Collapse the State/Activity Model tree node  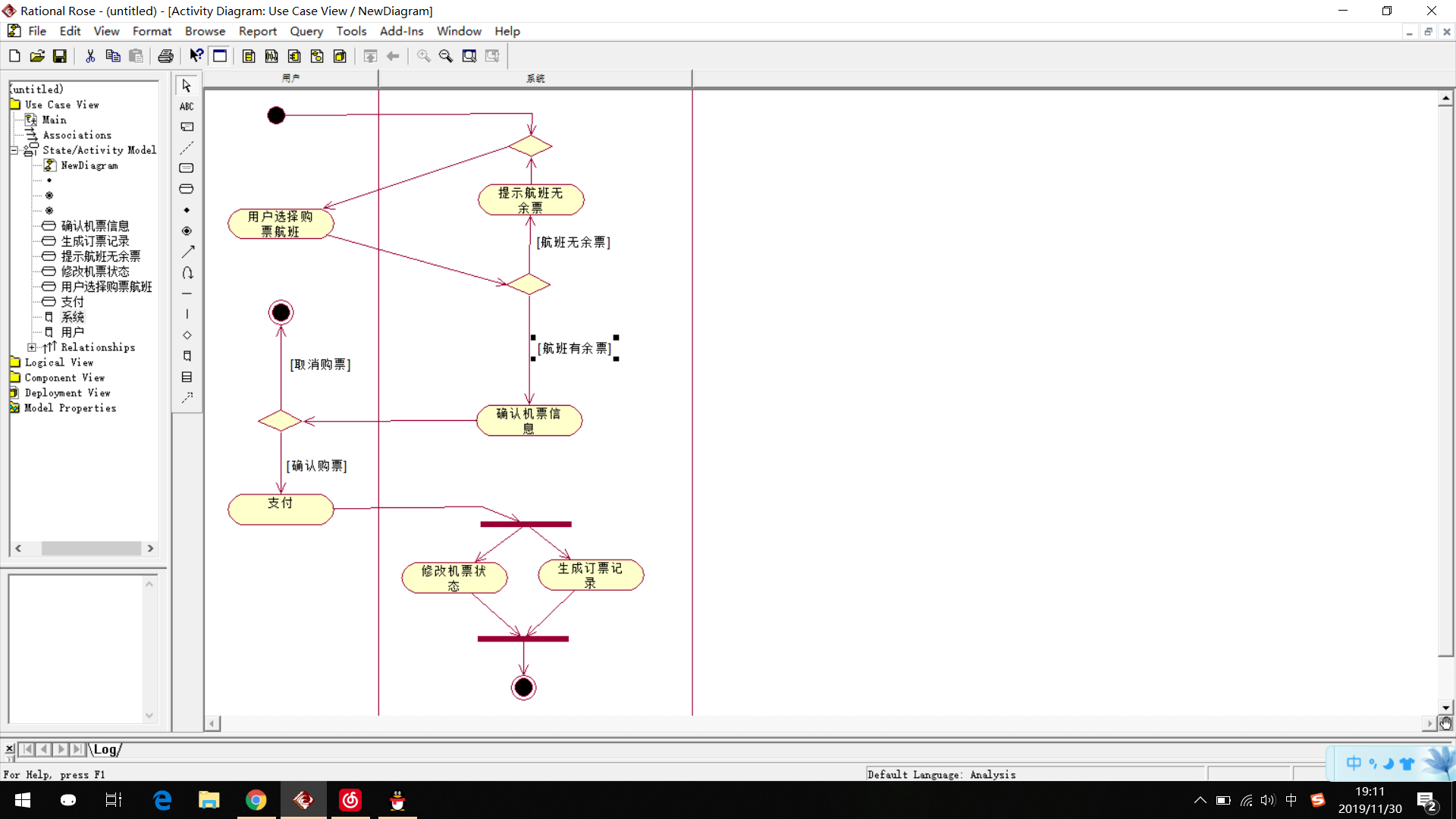tap(14, 150)
